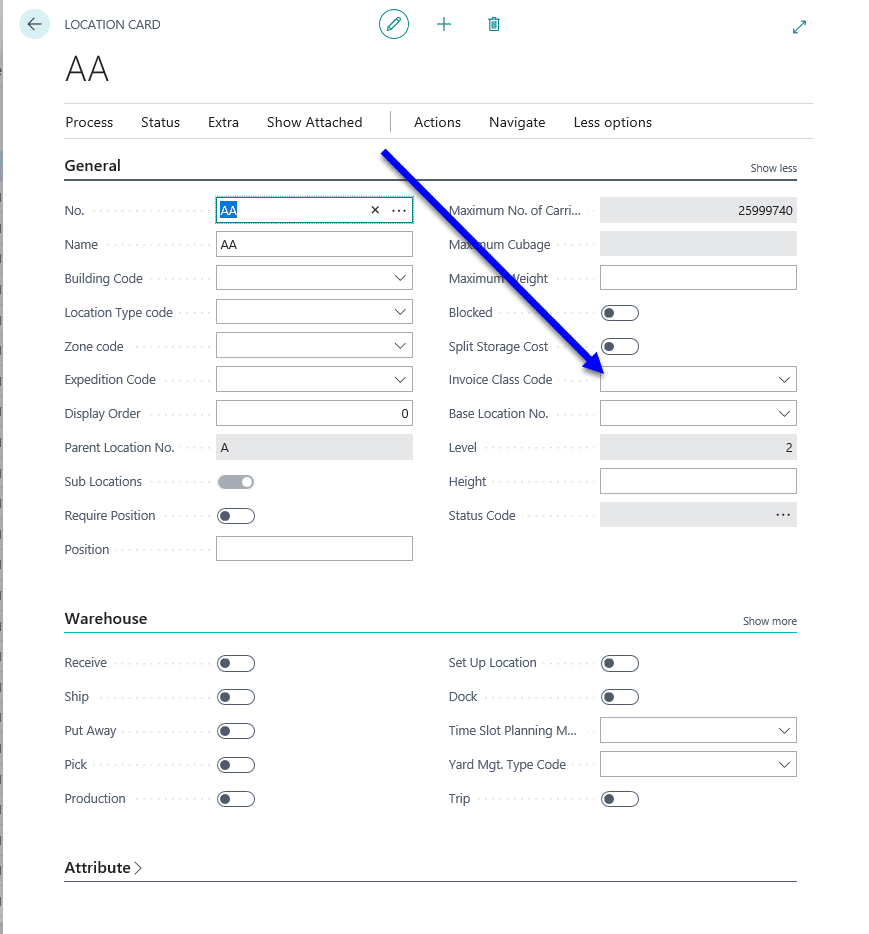
Task: Open the Zone code dropdown
Action: [400, 345]
